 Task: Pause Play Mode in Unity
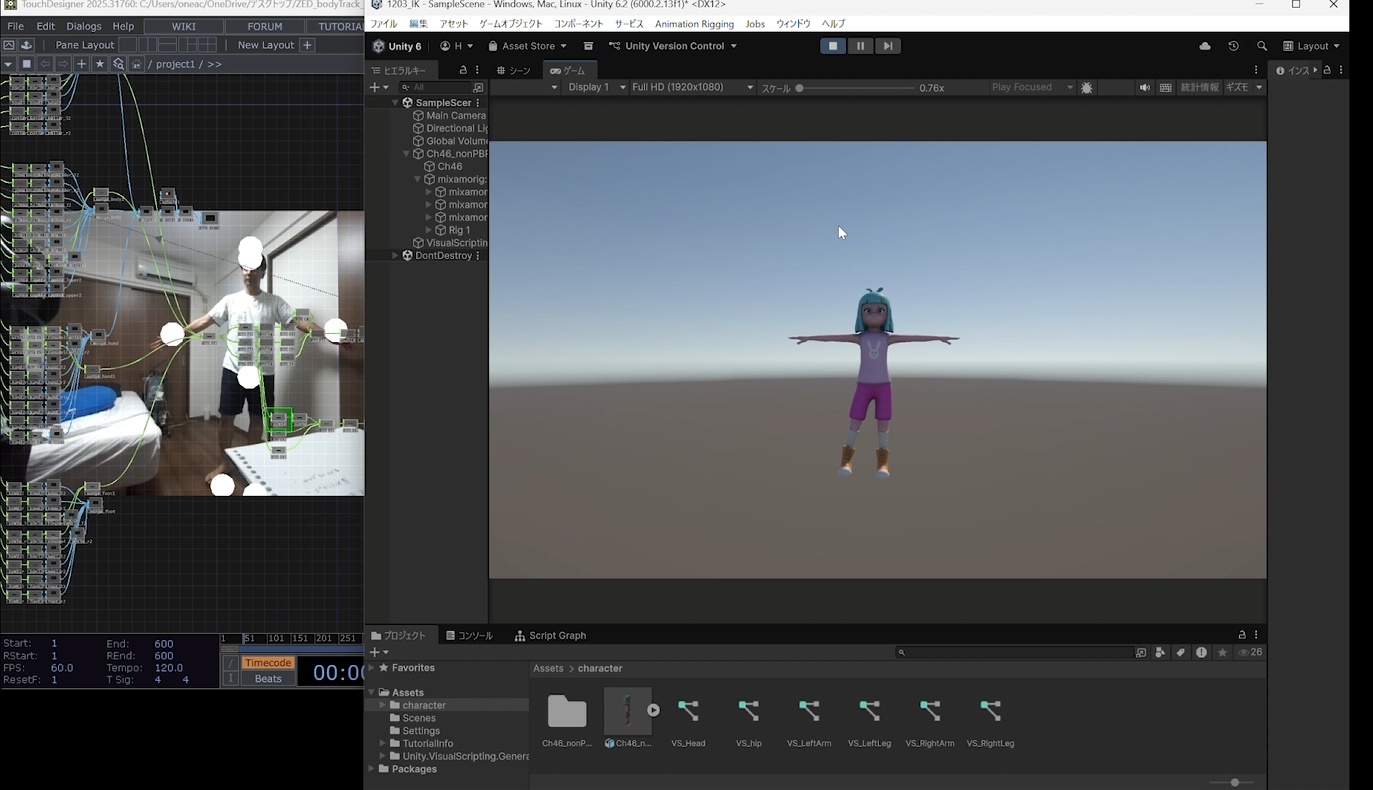860,45
